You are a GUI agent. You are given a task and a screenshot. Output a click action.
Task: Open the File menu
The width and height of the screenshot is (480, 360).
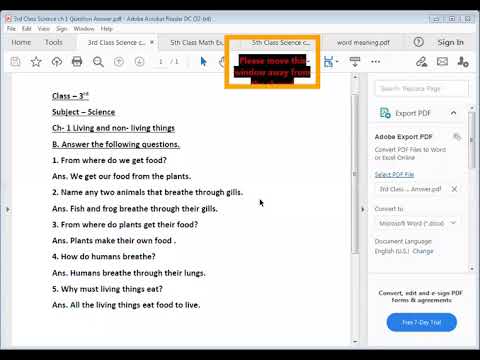[11, 29]
